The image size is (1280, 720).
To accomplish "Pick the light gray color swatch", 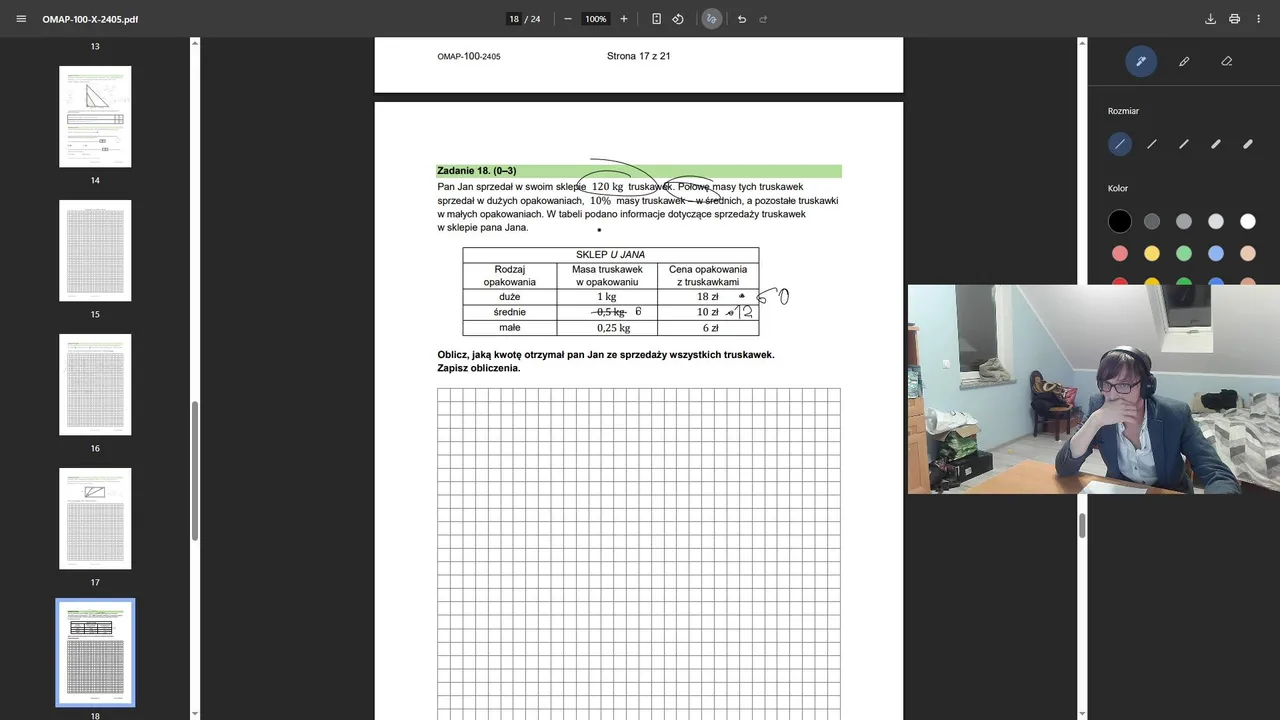I will coord(1216,221).
